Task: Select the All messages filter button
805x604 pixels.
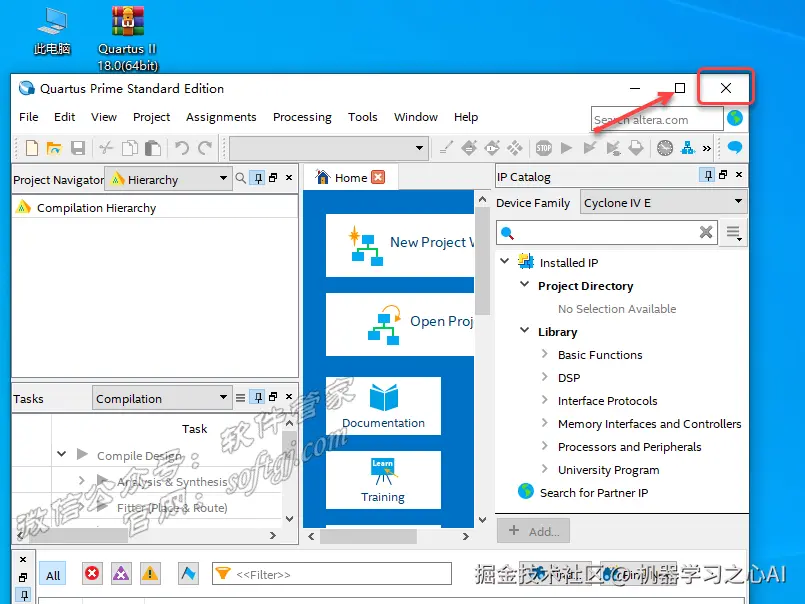Action: pyautogui.click(x=53, y=575)
